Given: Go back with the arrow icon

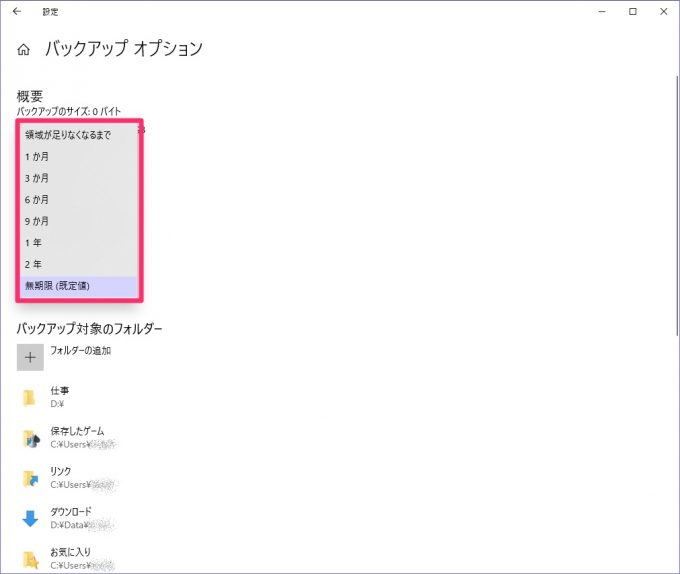Looking at the screenshot, I should (x=17, y=11).
